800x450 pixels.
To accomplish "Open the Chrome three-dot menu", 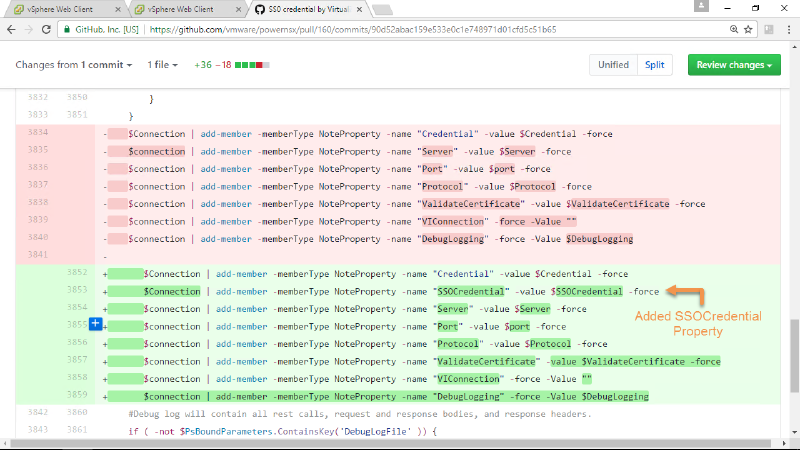I will [x=789, y=30].
